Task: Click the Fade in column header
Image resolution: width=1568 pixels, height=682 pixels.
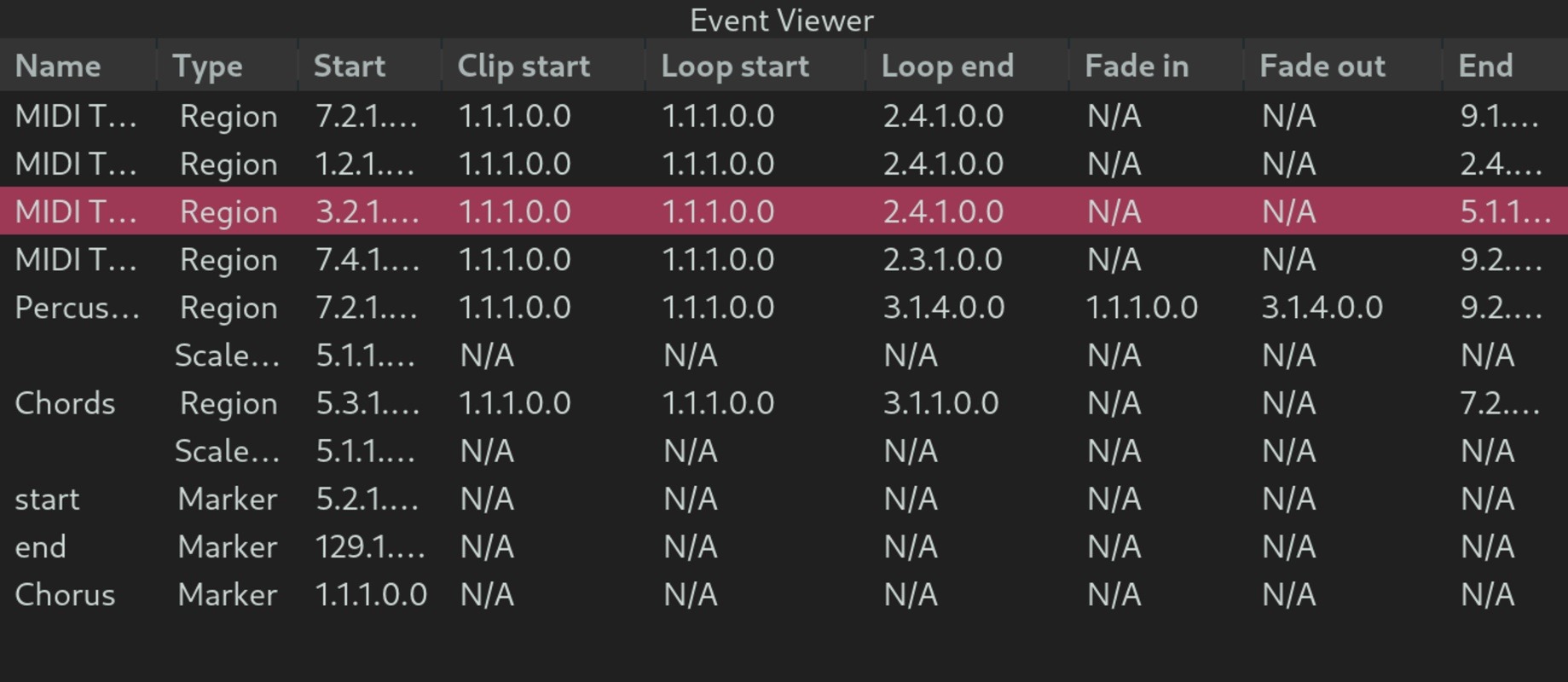Action: coord(1156,66)
